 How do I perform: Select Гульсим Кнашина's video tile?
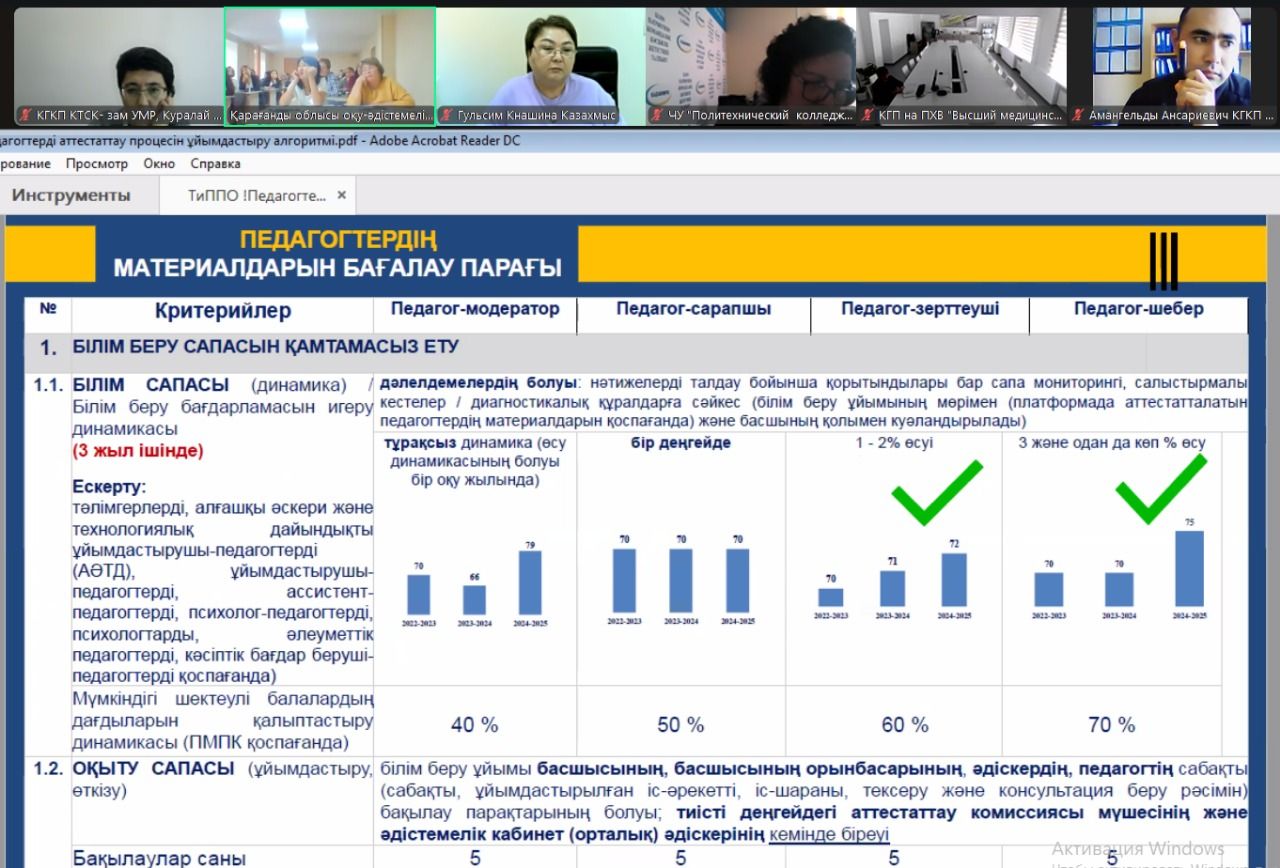(540, 60)
